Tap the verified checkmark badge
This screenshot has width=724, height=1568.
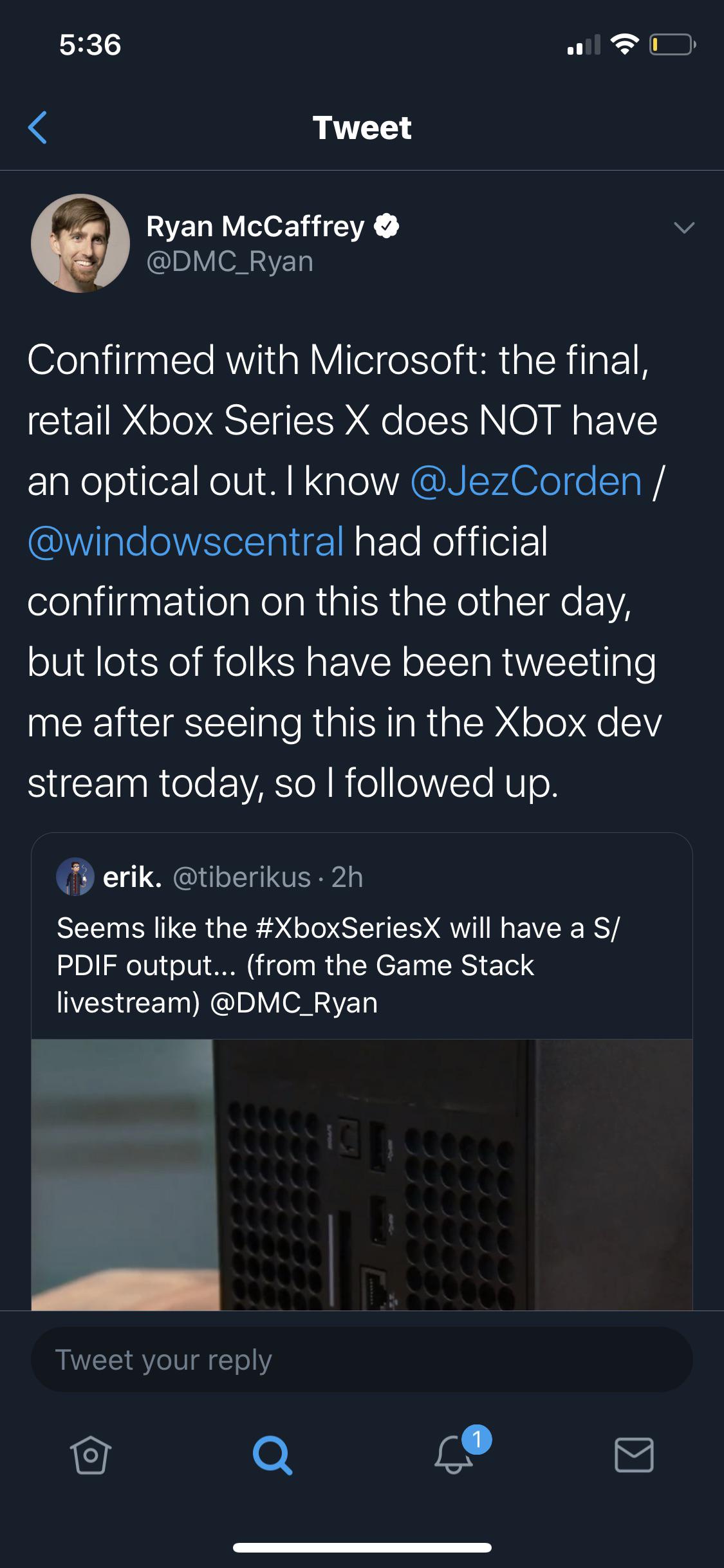386,227
